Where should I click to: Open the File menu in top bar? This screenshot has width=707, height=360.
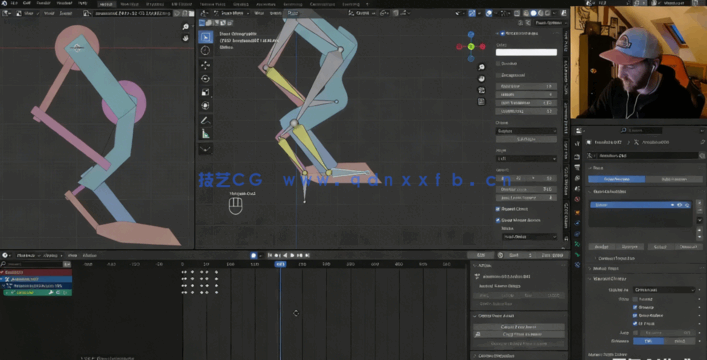point(14,4)
